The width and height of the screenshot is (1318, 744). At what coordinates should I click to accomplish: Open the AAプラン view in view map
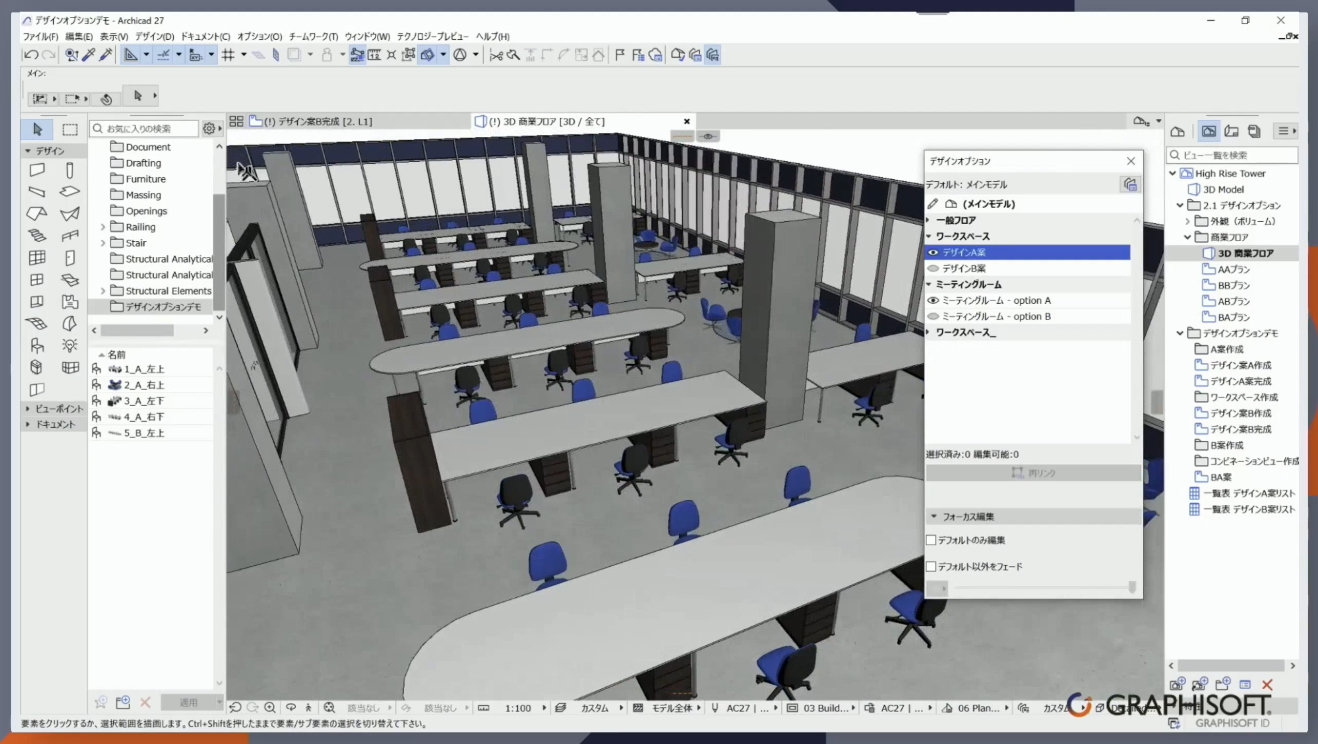pos(1234,269)
